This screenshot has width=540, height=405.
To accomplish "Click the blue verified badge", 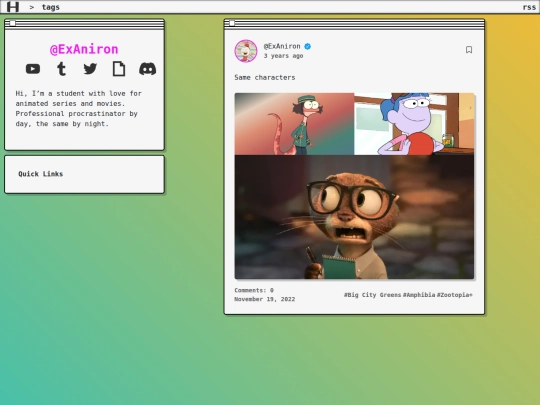I will pyautogui.click(x=308, y=46).
